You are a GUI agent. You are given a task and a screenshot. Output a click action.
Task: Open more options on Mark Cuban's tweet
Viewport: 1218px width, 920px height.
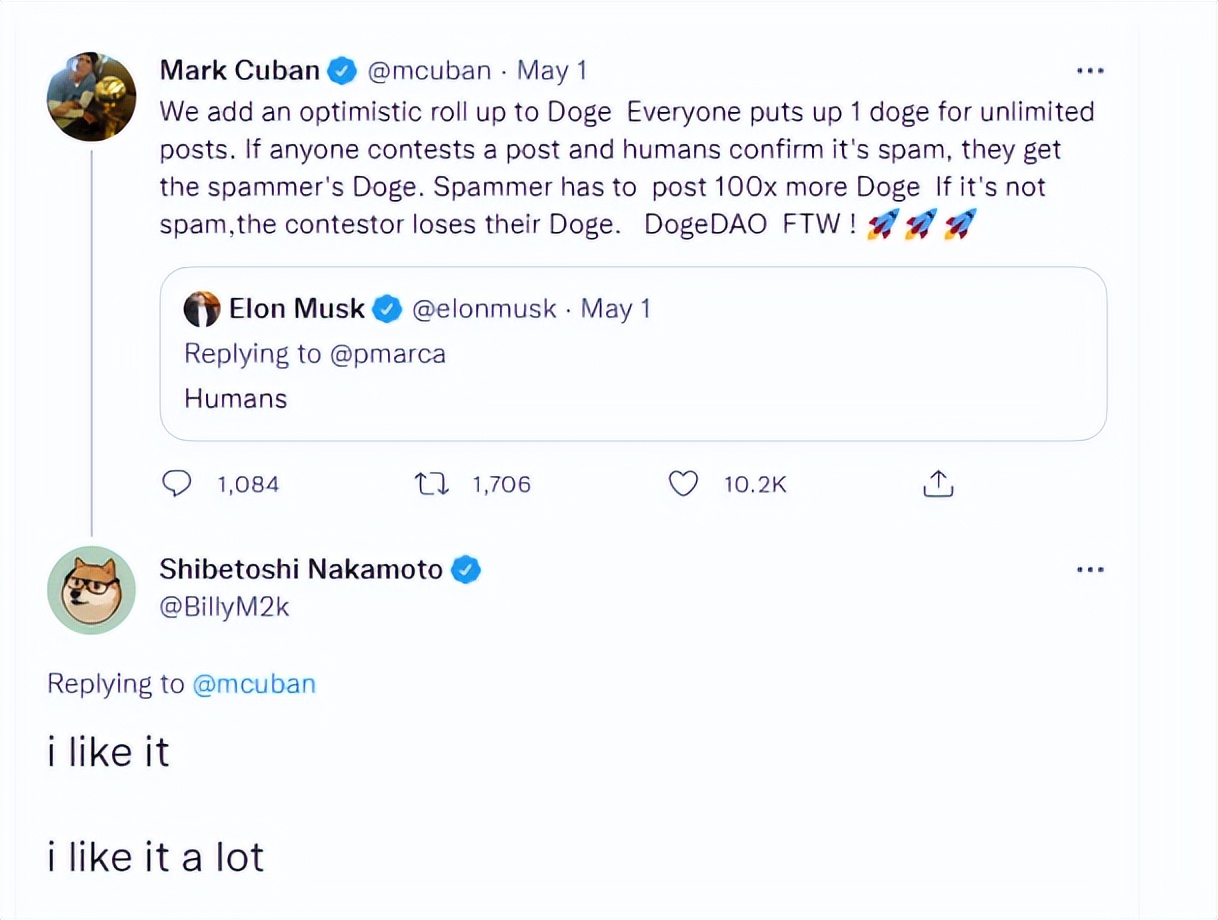click(x=1089, y=71)
